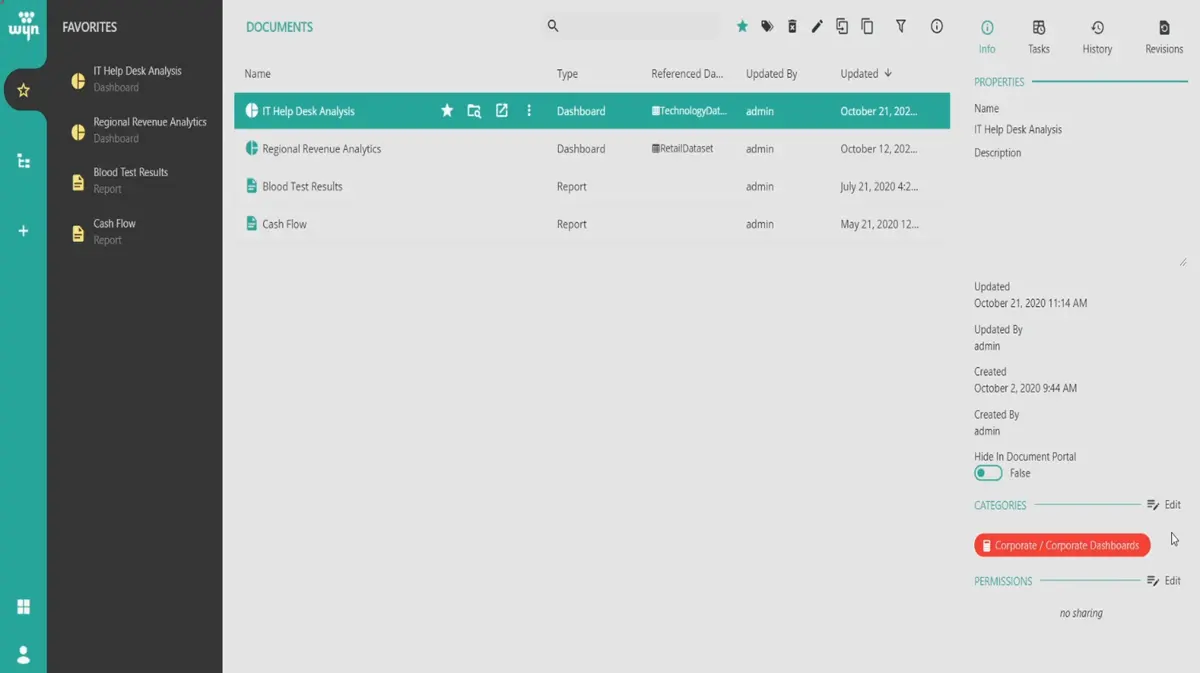Click the dashboard icon of Regional Revenue Analytics row

252,149
